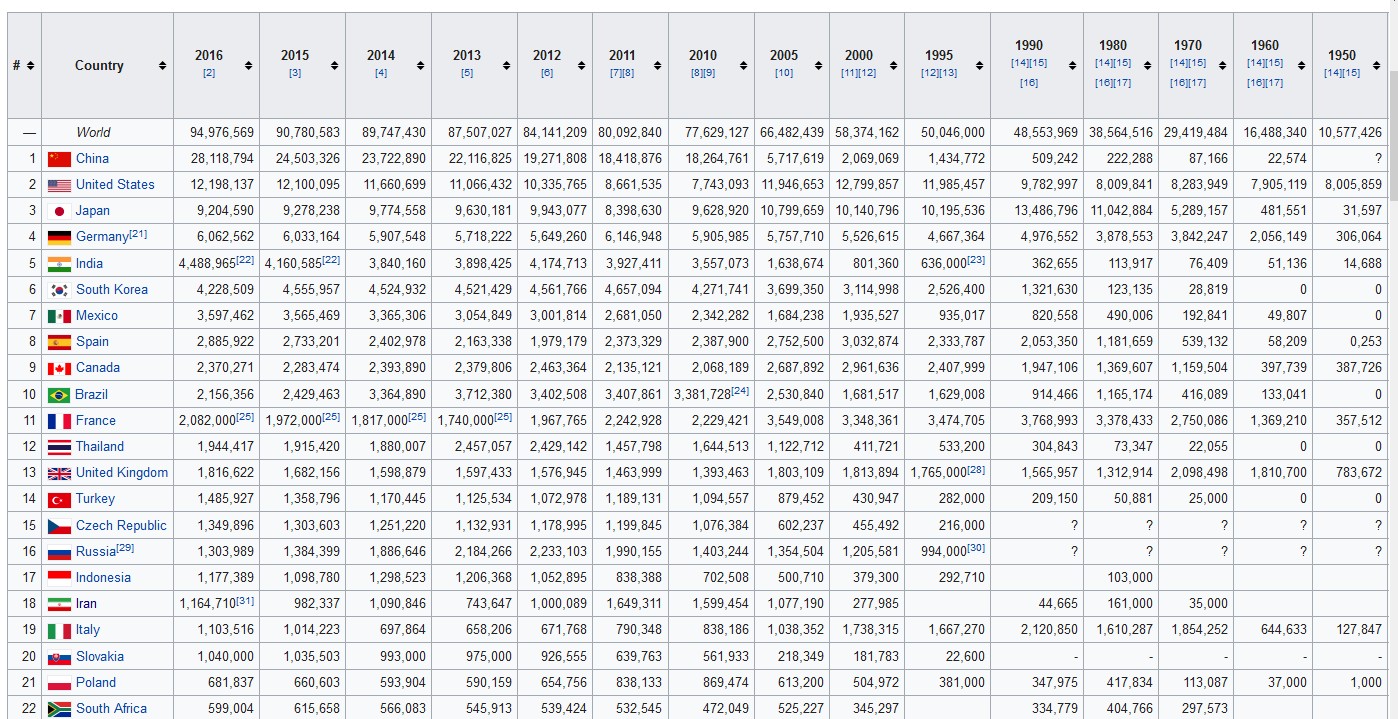Viewport: 1398px width, 719px height.
Task: Click the South Africa flag icon
Action: pos(59,709)
